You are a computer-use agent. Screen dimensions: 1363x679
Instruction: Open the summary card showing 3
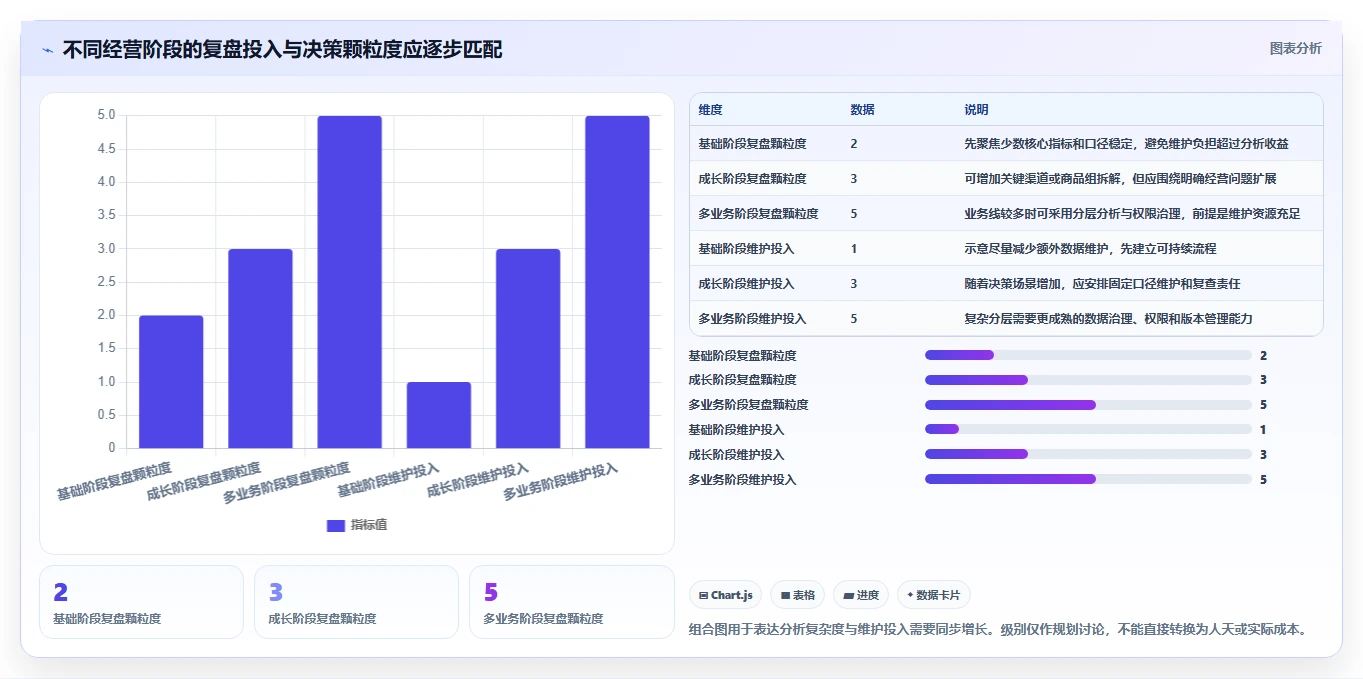[356, 602]
